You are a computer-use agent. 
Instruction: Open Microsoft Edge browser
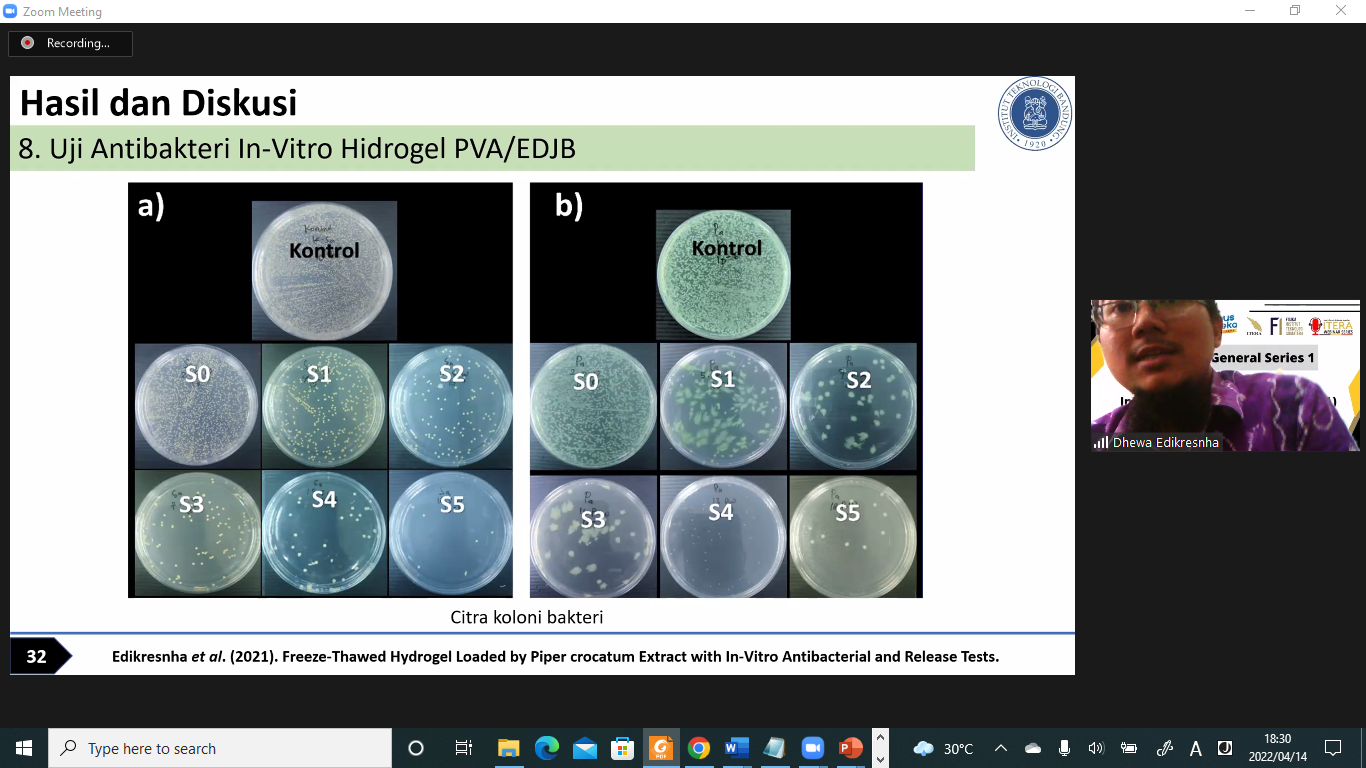point(547,748)
